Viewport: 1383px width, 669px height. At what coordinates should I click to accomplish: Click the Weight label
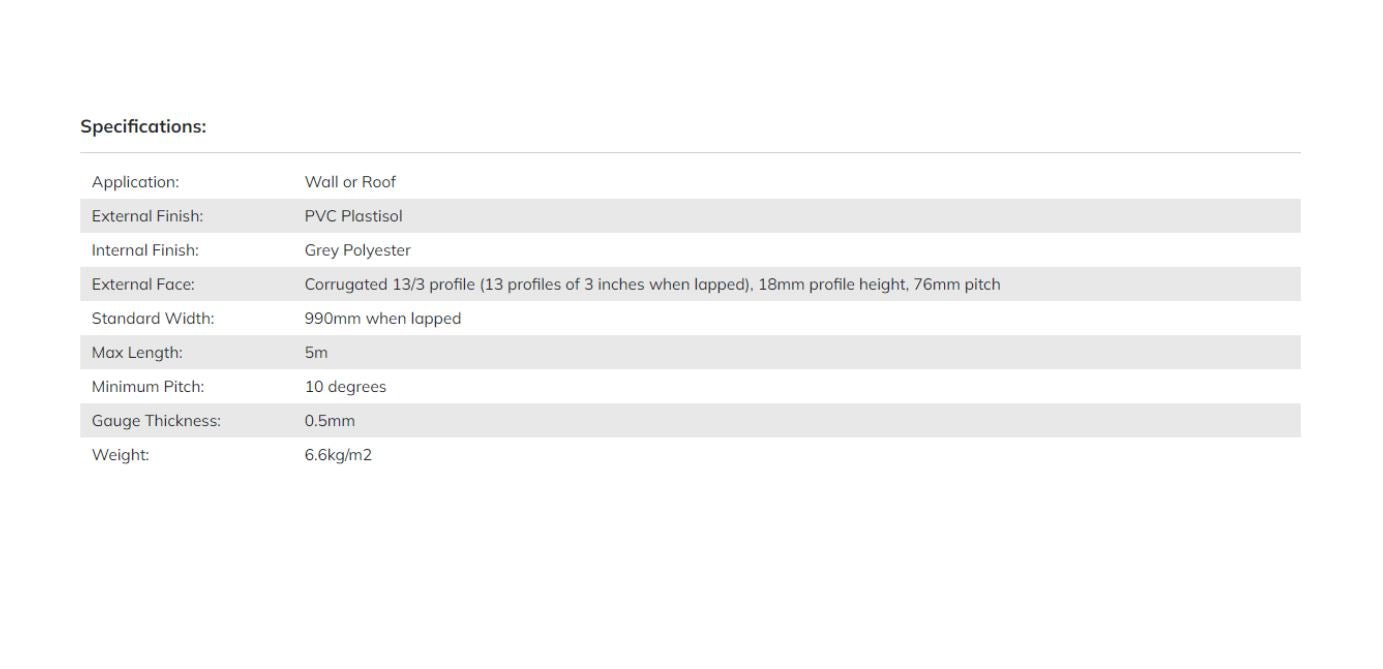tap(120, 455)
